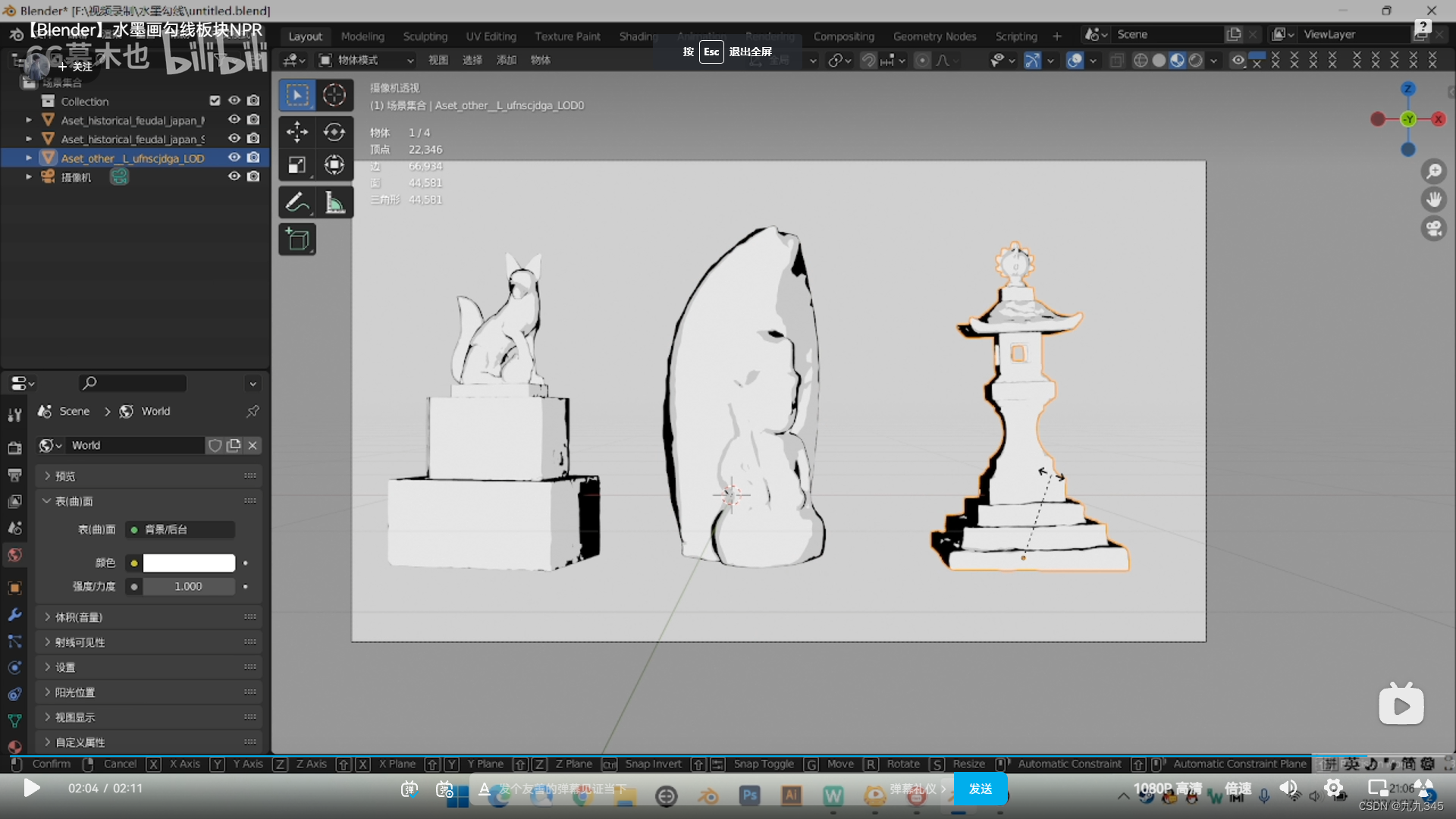Toggle visibility of 摄像机 camera object
The image size is (1456, 819).
(x=234, y=177)
